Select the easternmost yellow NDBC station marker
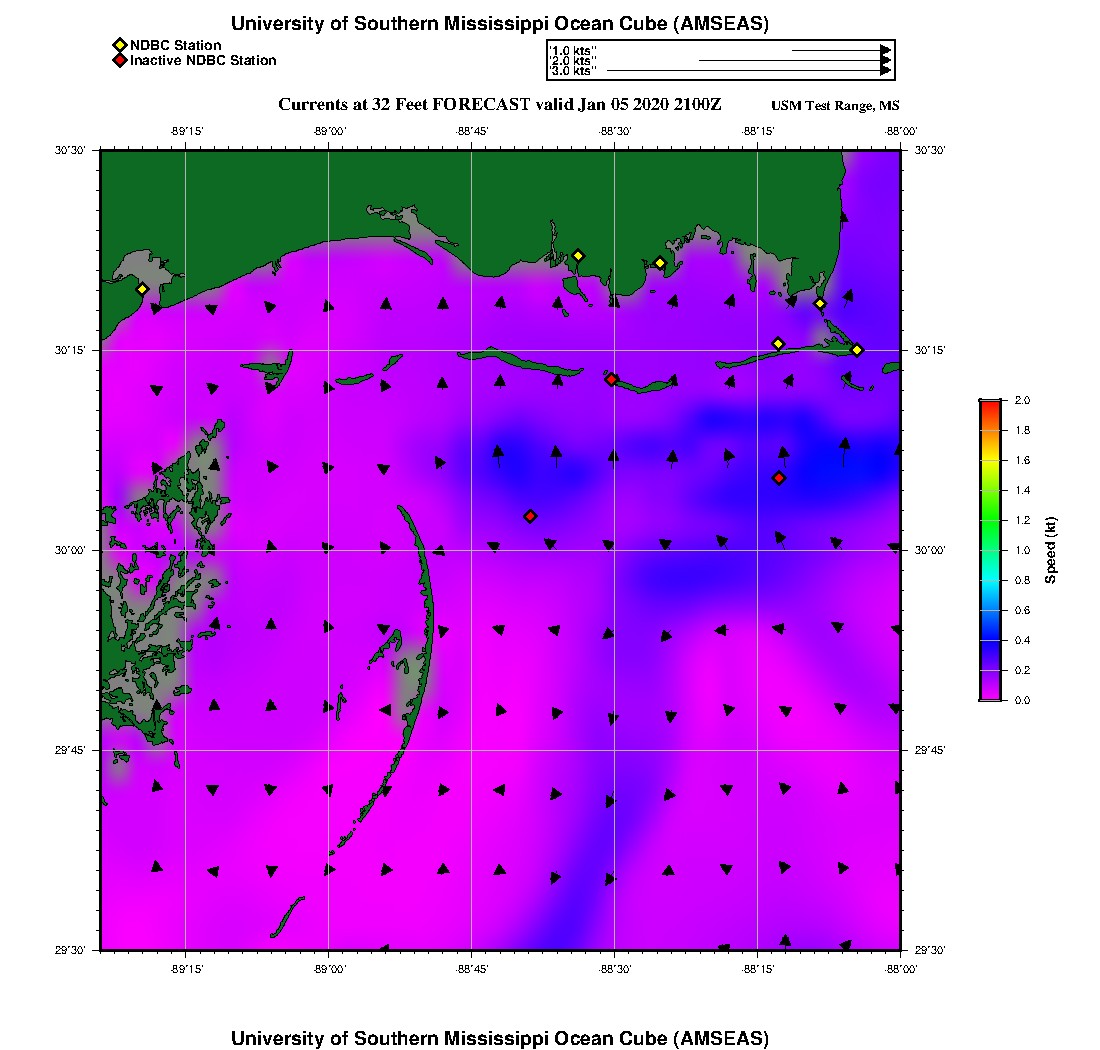 tap(857, 350)
